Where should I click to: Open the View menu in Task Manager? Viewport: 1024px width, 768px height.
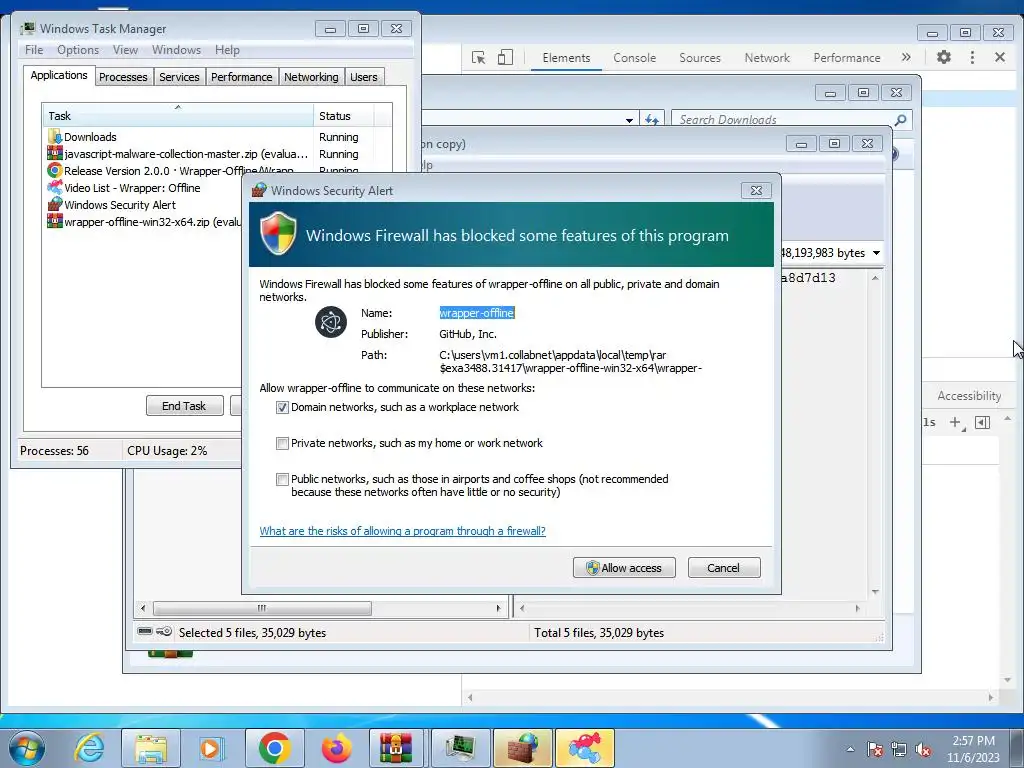[x=125, y=50]
